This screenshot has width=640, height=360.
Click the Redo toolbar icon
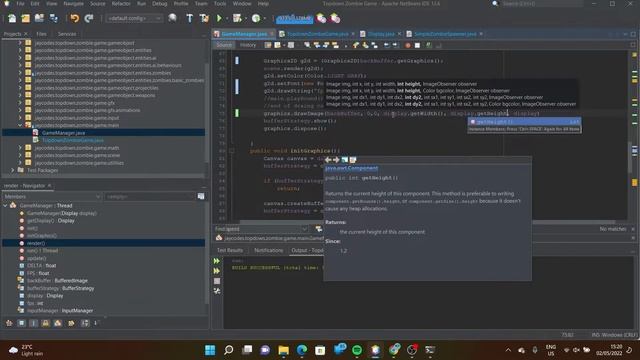[x=89, y=18]
